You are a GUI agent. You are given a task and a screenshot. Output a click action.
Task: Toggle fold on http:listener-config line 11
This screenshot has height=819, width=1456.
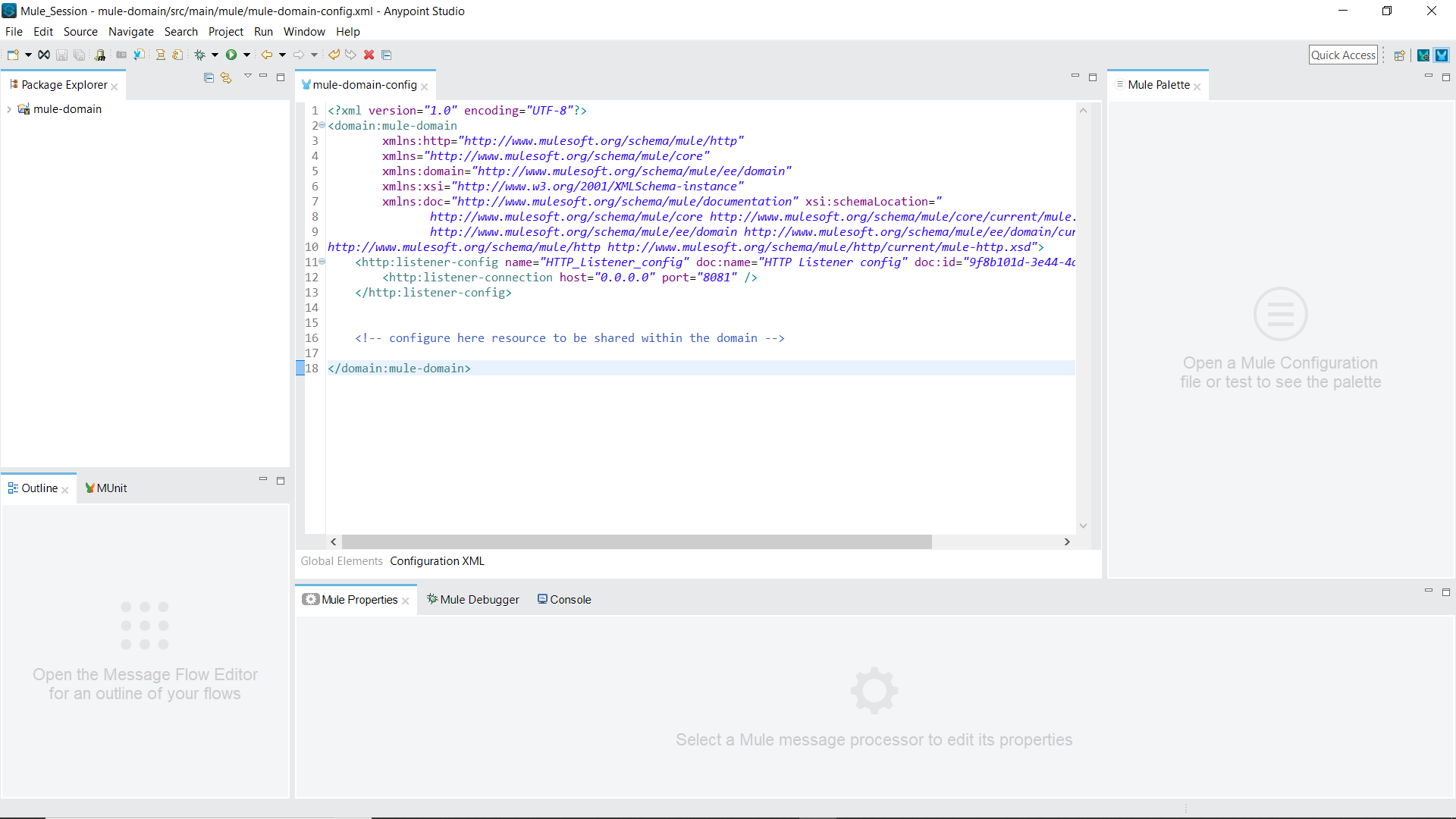(322, 262)
